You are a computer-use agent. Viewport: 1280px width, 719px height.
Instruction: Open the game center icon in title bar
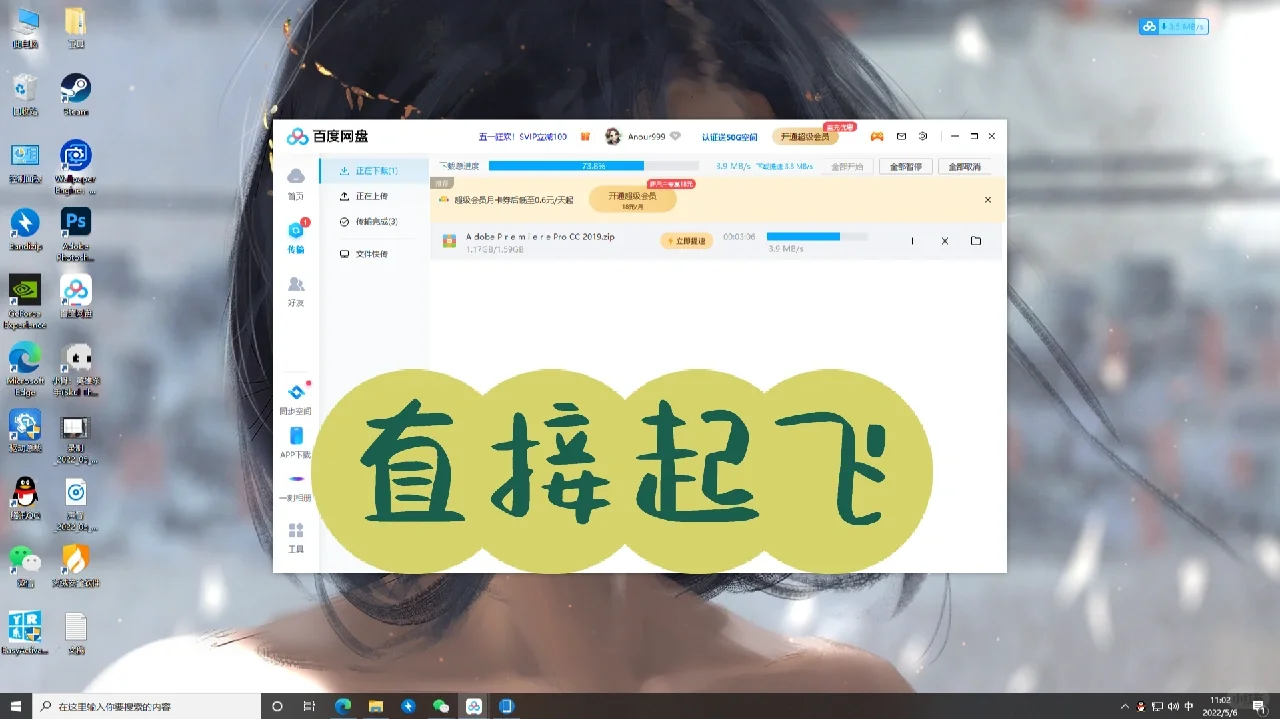(x=876, y=135)
